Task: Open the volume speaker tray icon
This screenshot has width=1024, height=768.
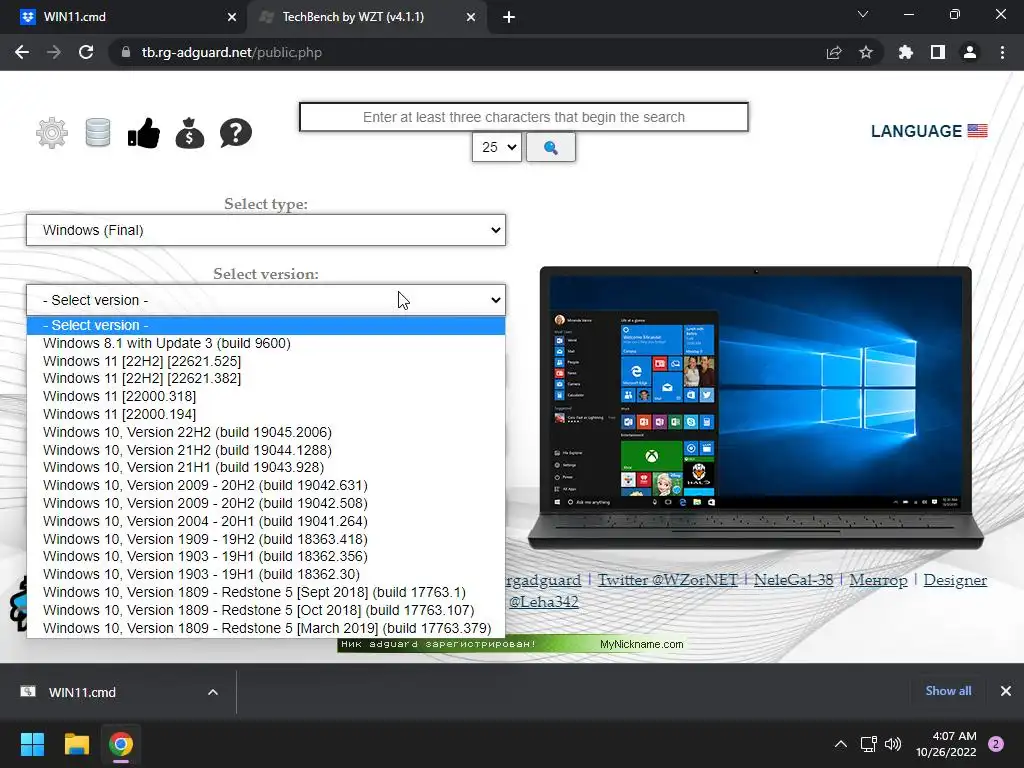Action: pyautogui.click(x=893, y=744)
